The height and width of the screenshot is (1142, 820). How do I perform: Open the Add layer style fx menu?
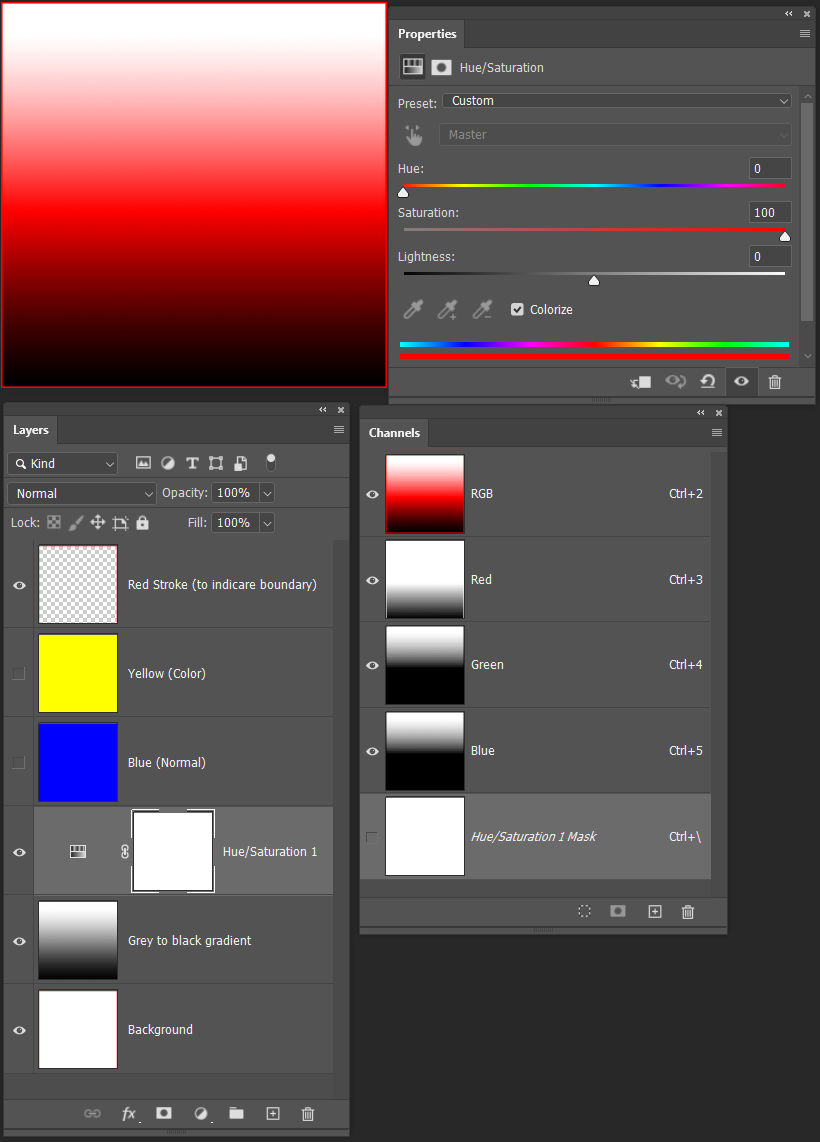pyautogui.click(x=129, y=1114)
